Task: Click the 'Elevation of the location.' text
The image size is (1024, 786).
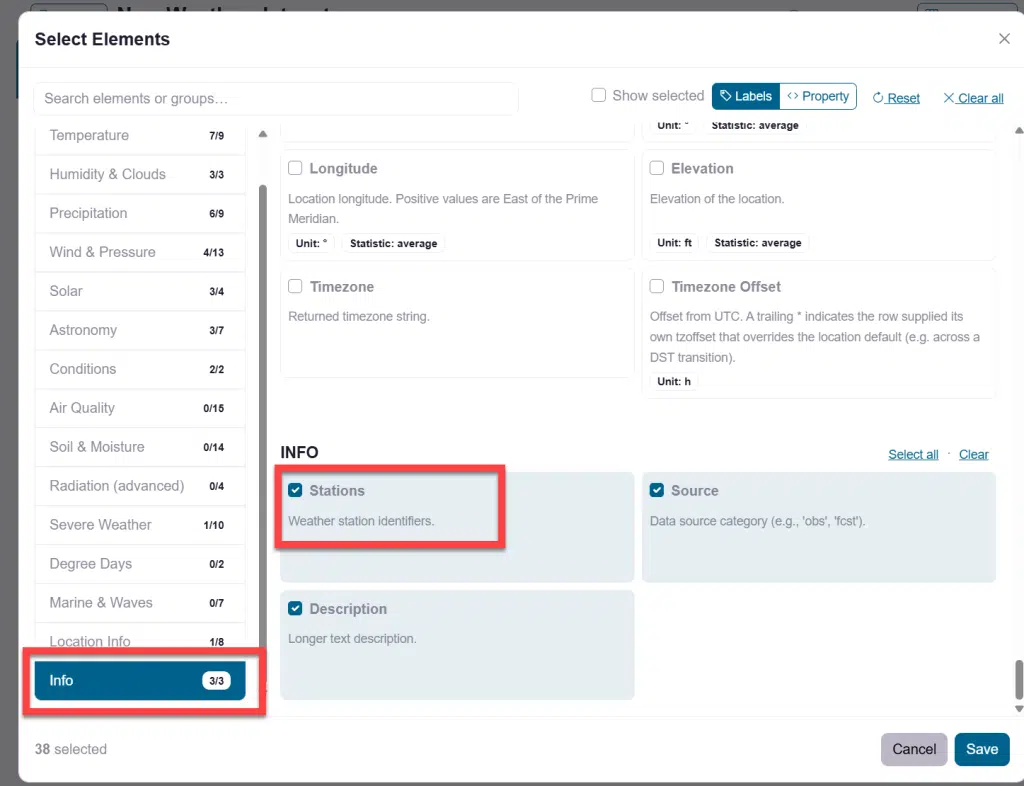Action: click(x=716, y=198)
